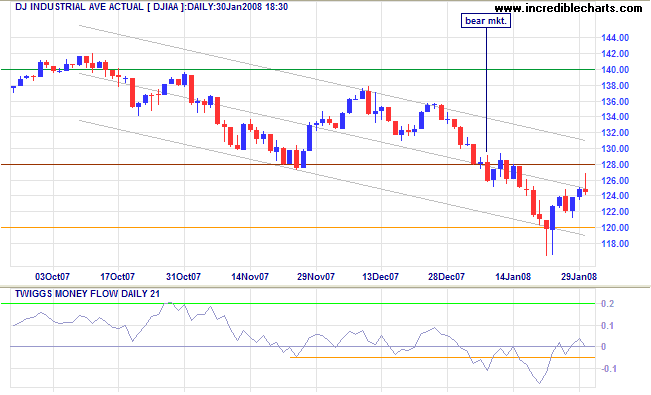This screenshot has width=651, height=395.
Task: Click the 128.00 price axis label
Action: (615, 165)
